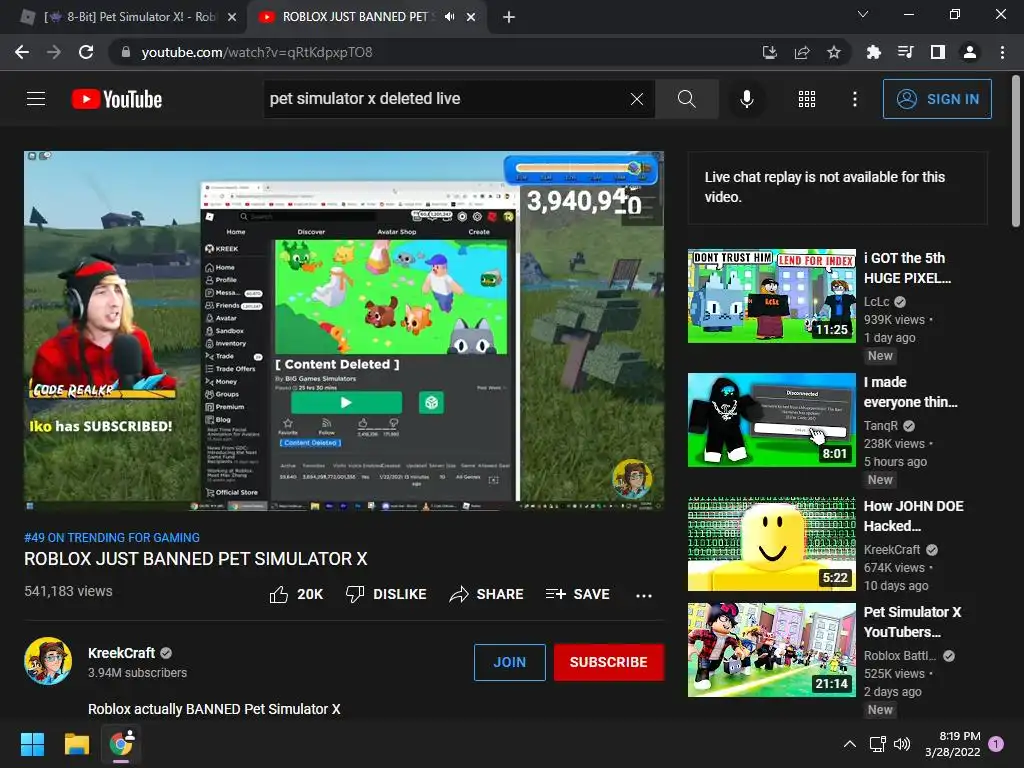Close the ROBLOX JUST BANNED PET tab

coord(471,17)
